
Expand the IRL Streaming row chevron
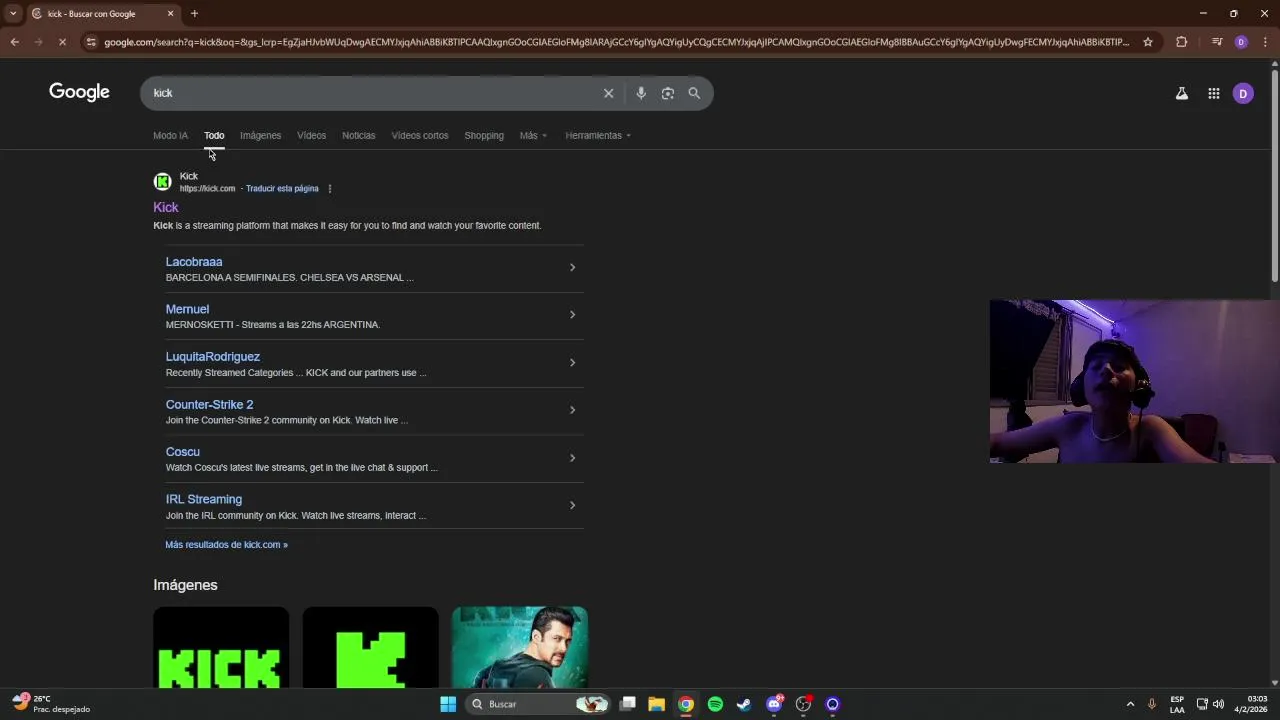pyautogui.click(x=572, y=505)
